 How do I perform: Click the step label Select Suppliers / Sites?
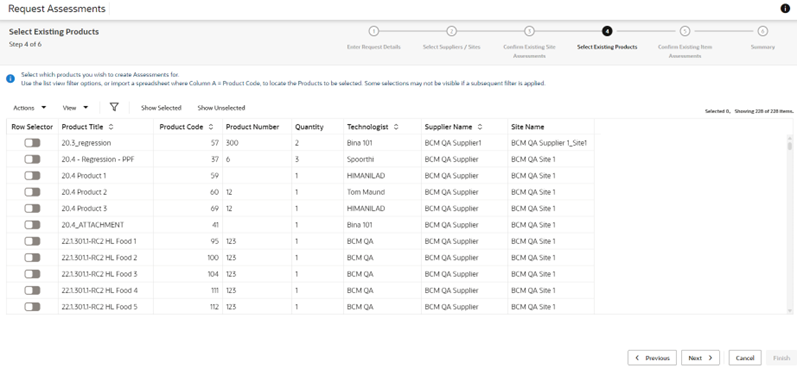tap(451, 47)
